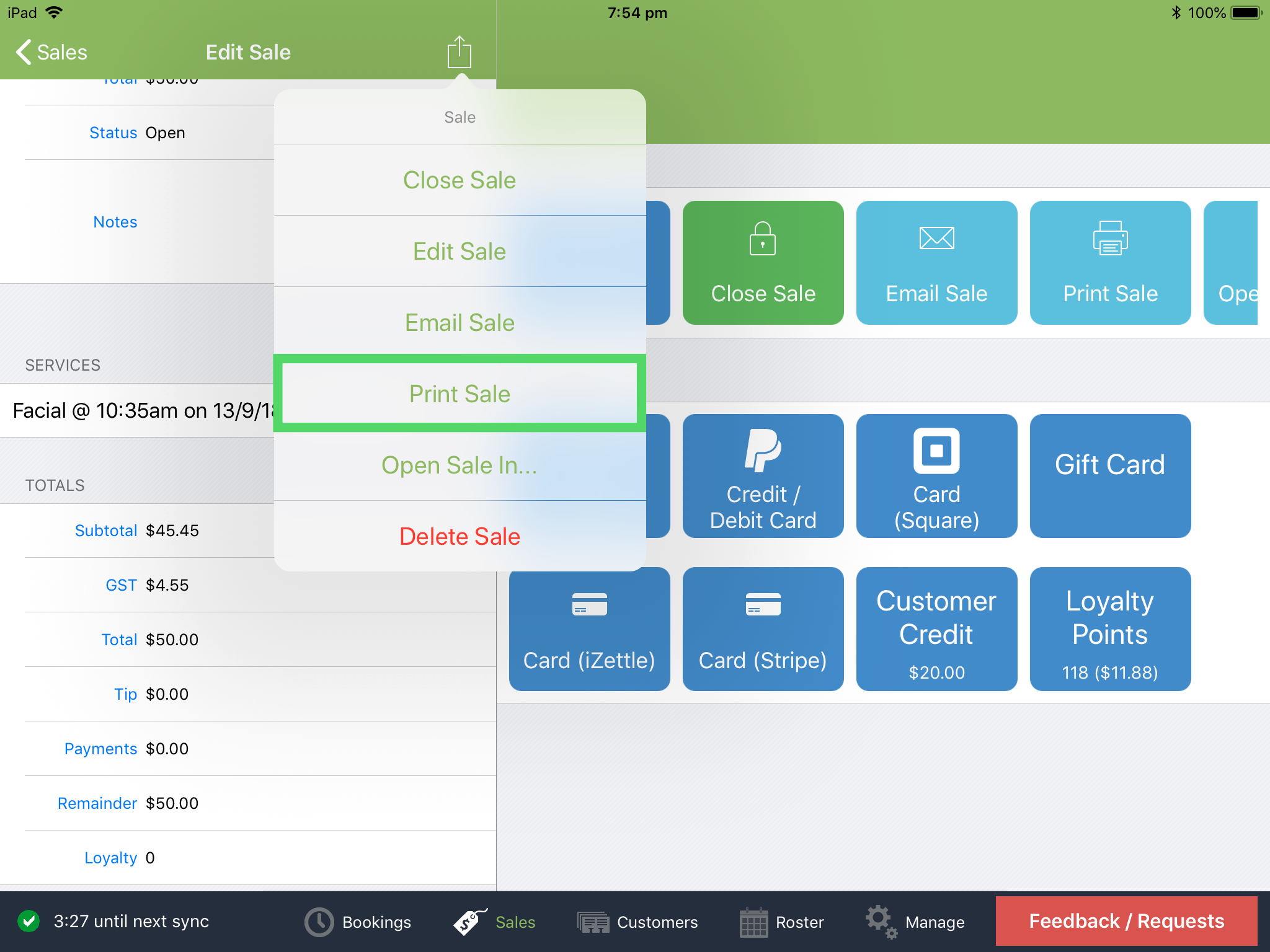Open the Roster calendar tab
The height and width of the screenshot is (952, 1270).
[781, 922]
